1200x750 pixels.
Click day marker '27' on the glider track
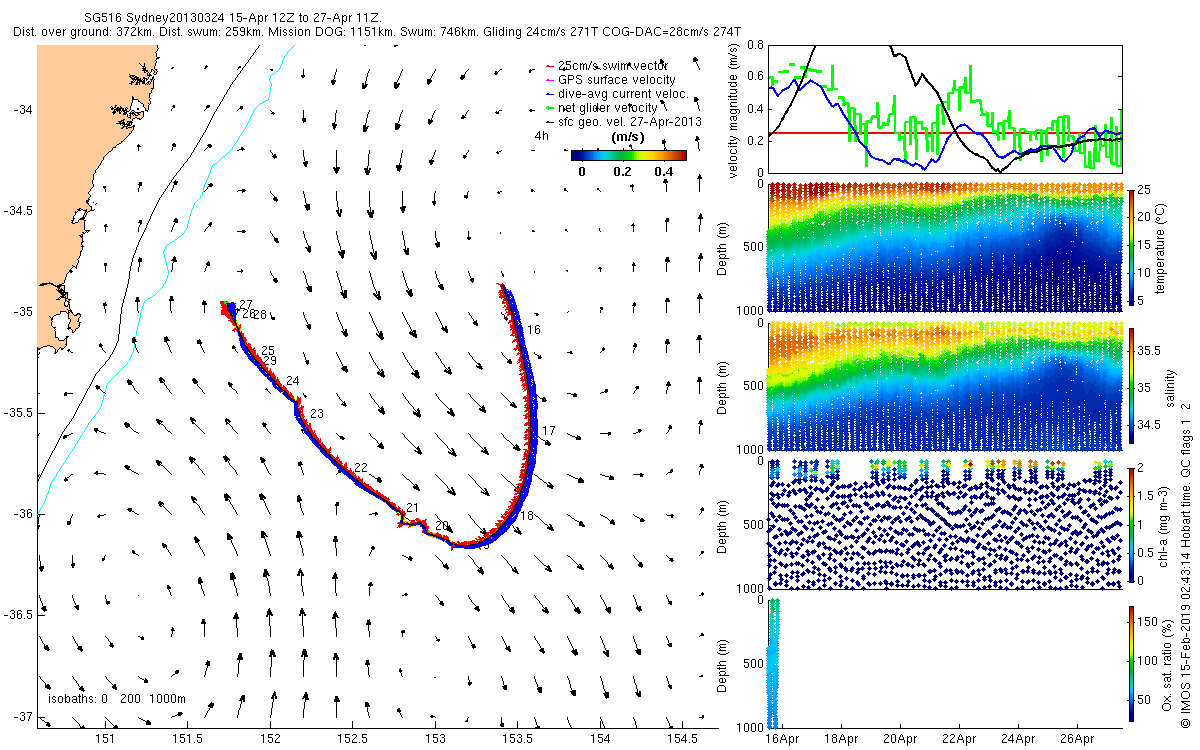click(x=246, y=304)
